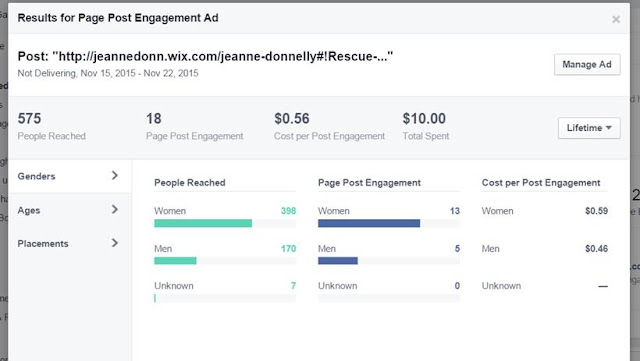Click the chevron arrow beside Placements

(x=115, y=243)
